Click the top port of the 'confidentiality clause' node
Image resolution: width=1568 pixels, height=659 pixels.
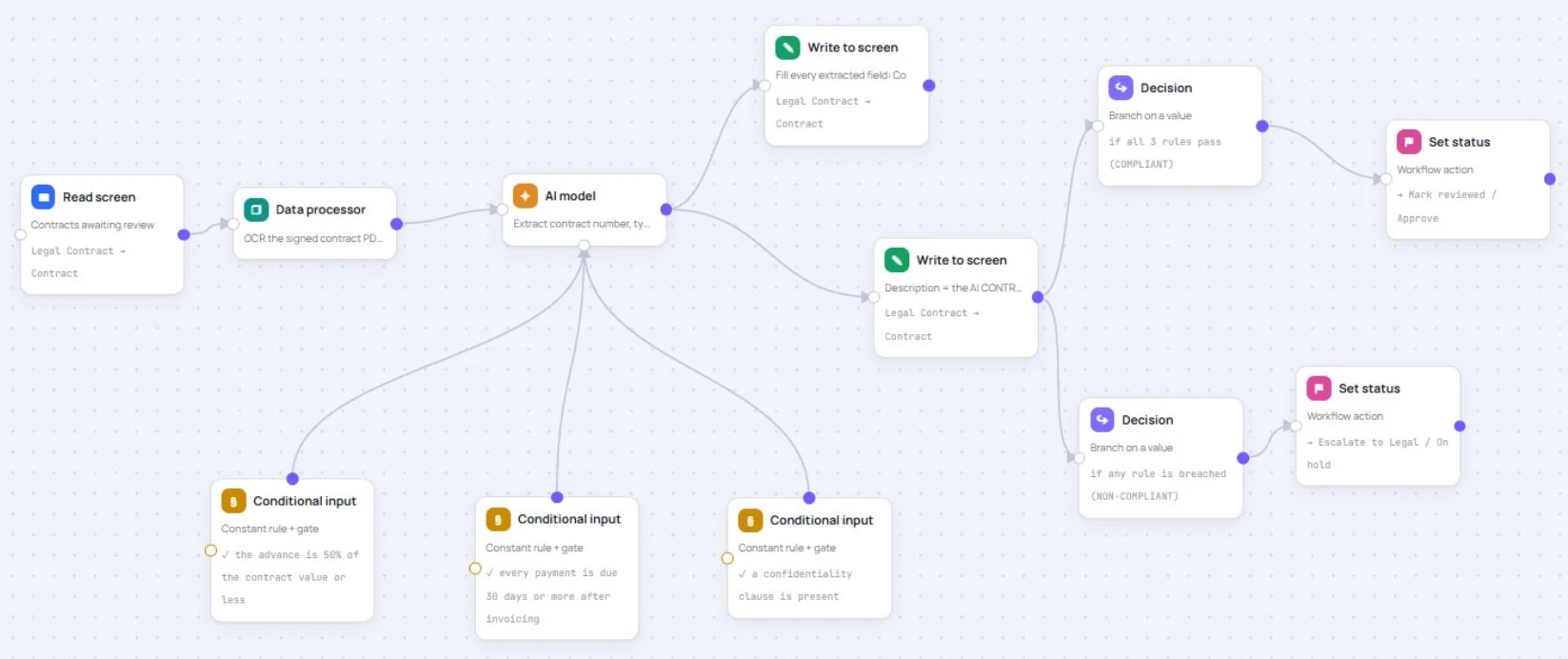coord(809,498)
